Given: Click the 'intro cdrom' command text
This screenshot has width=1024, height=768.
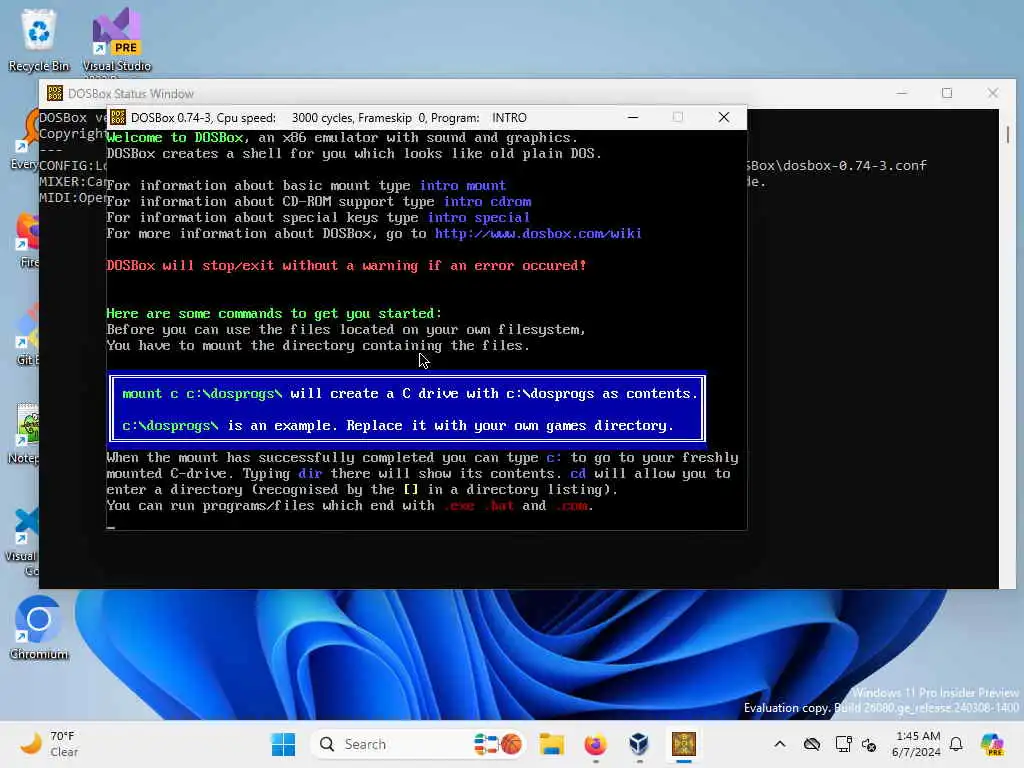Looking at the screenshot, I should 487,202.
